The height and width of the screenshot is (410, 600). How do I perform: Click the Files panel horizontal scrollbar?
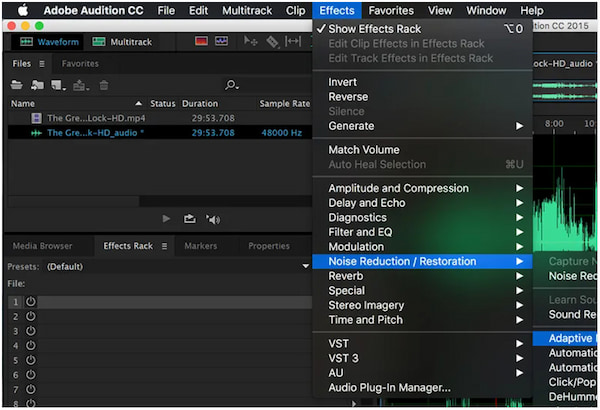point(74,201)
